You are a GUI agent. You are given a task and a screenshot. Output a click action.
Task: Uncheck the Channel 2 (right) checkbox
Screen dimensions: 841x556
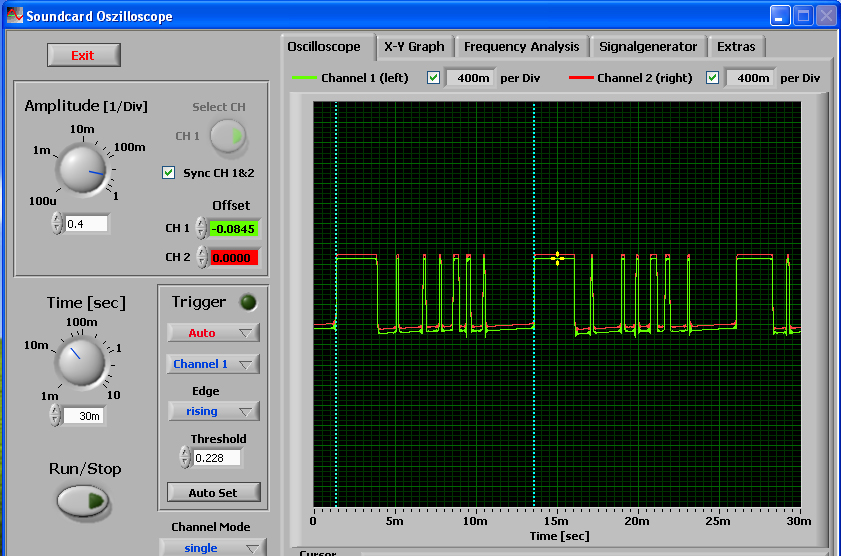point(712,78)
